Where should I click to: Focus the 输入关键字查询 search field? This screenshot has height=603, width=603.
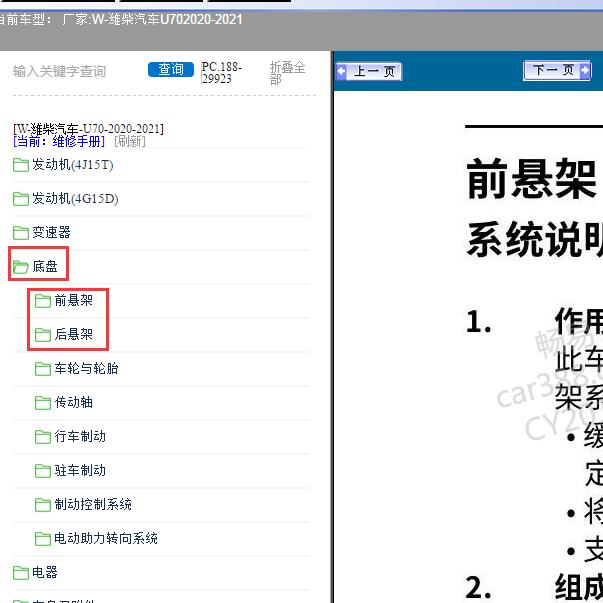click(x=60, y=72)
